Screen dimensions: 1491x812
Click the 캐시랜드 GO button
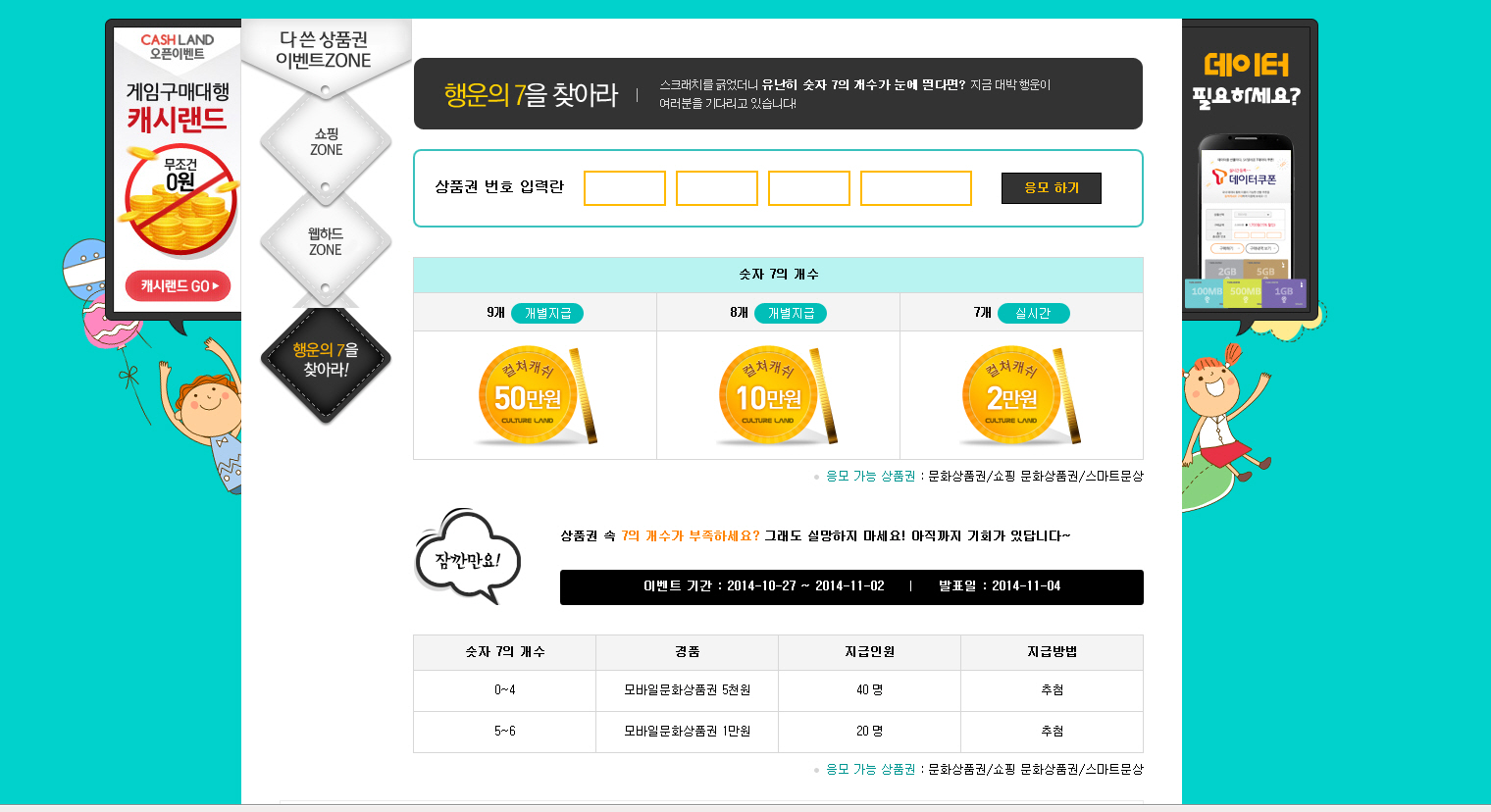[x=178, y=286]
